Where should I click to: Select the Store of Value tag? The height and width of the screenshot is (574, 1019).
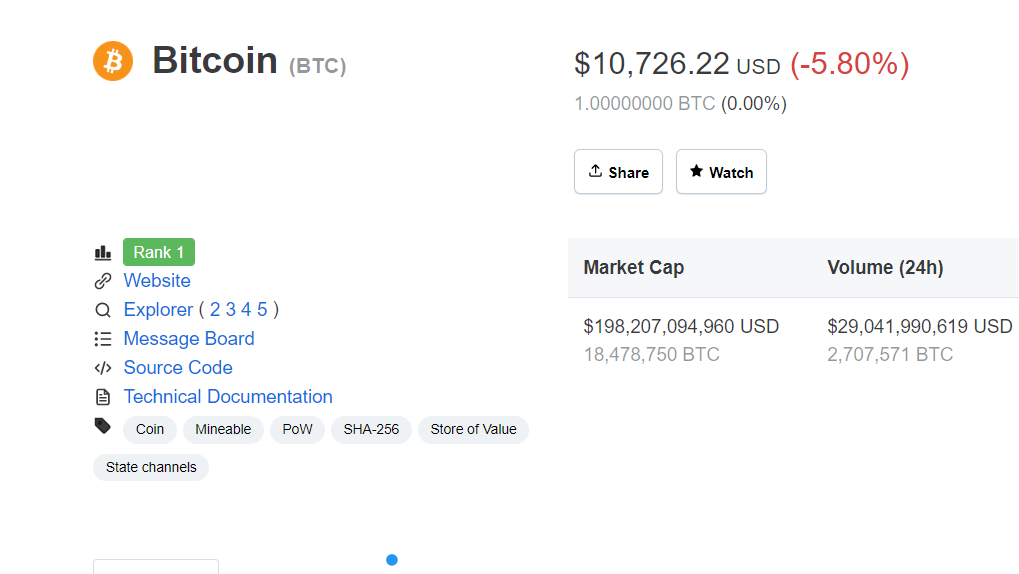(x=473, y=430)
